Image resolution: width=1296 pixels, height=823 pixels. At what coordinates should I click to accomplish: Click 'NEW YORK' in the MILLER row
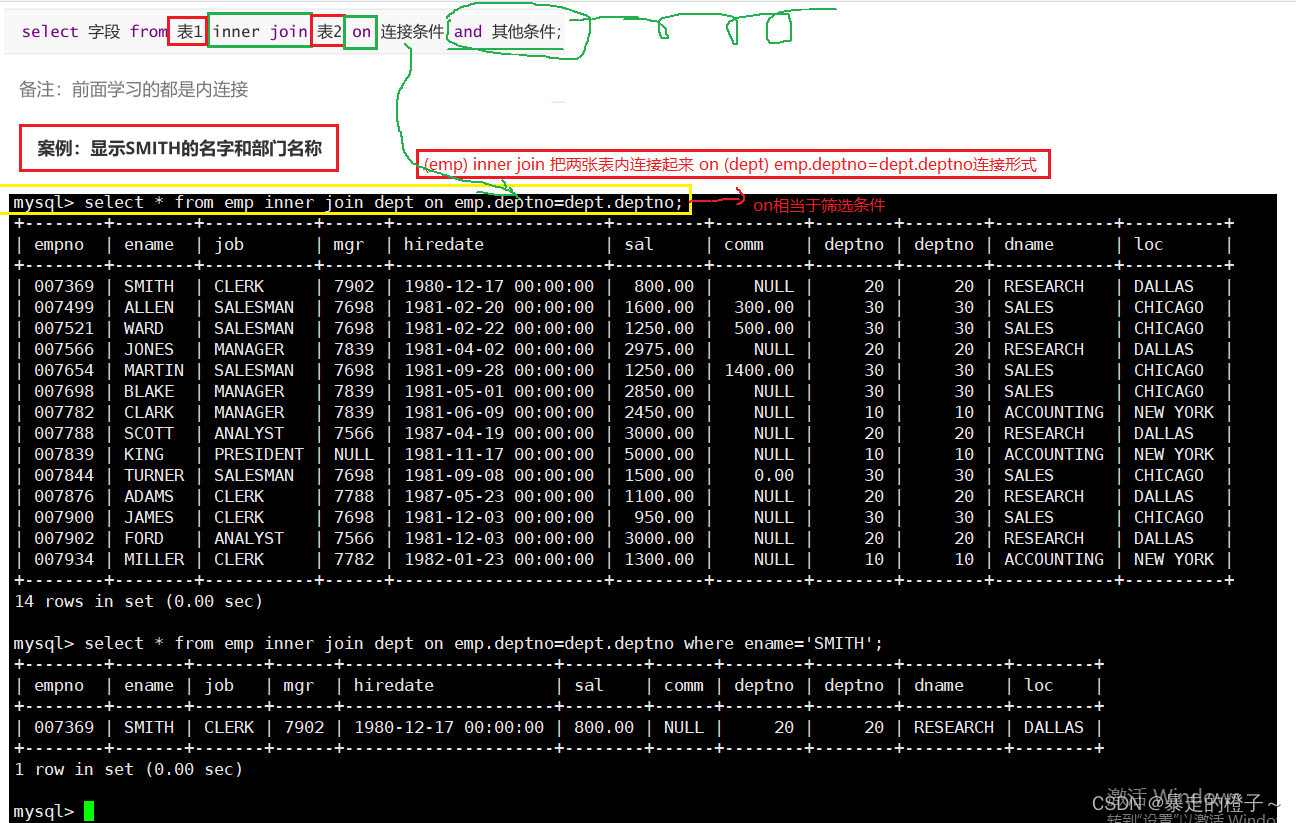click(x=1174, y=559)
